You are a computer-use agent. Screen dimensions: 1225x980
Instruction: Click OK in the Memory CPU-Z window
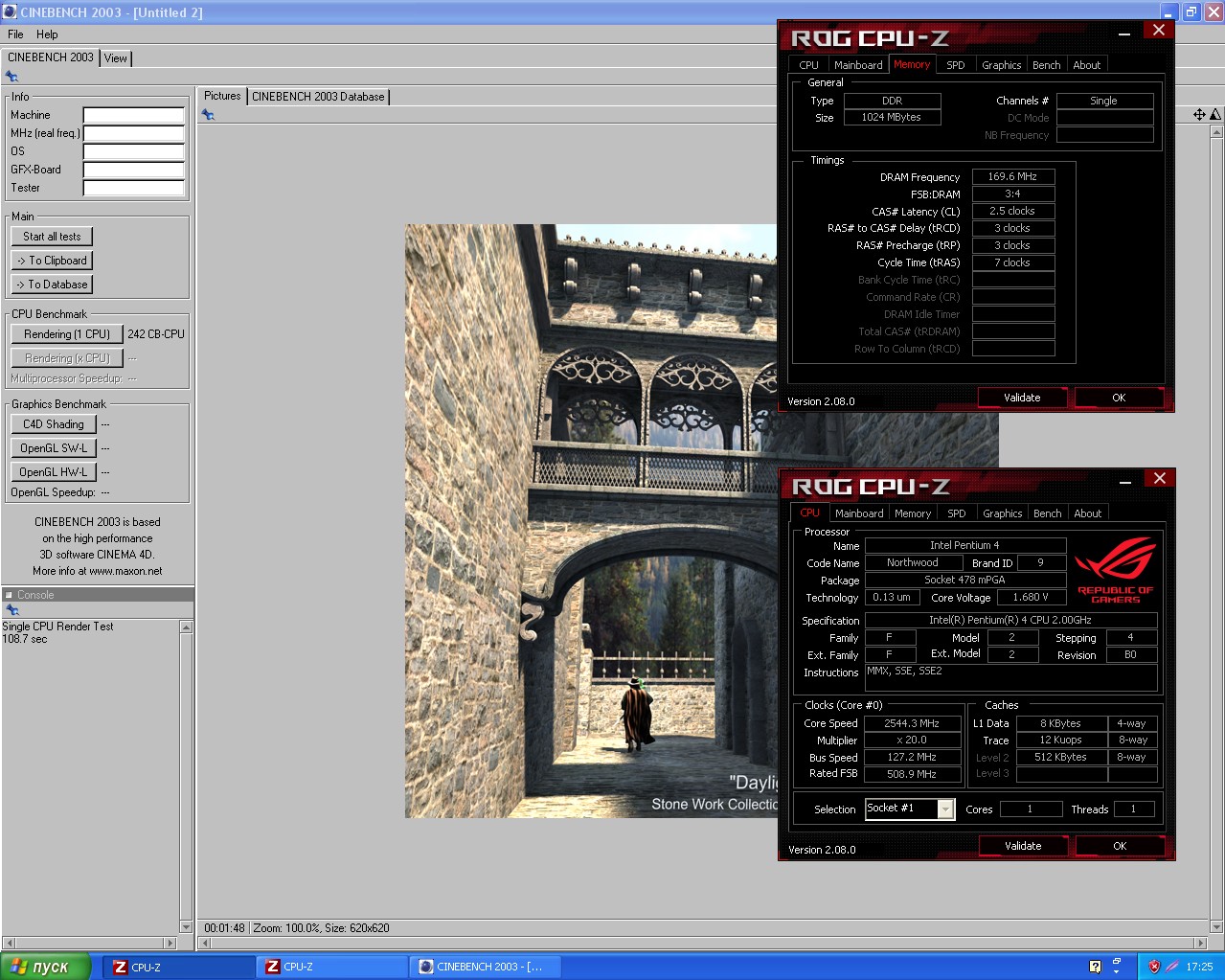pyautogui.click(x=1119, y=398)
